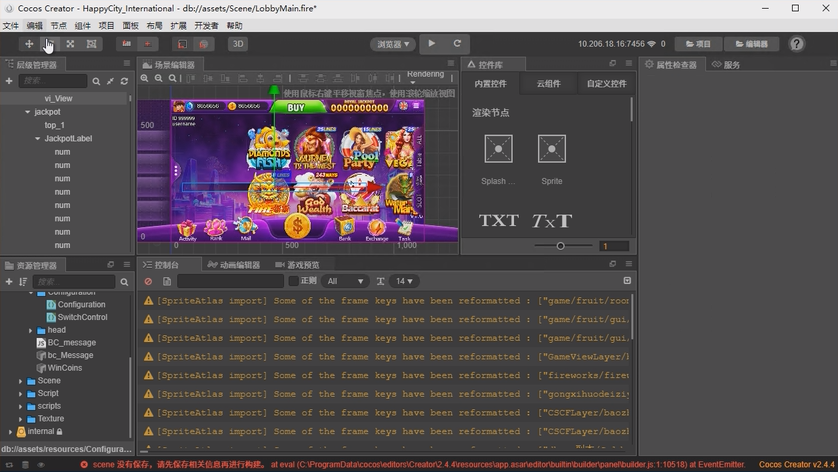Open the 编辑 menu
Image resolution: width=838 pixels, height=472 pixels.
(35, 26)
